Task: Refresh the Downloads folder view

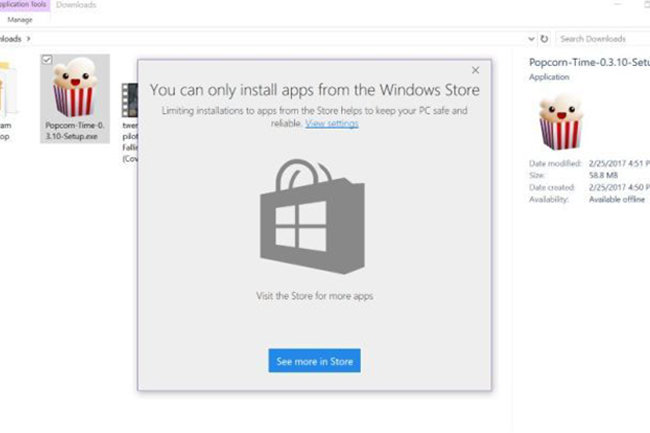Action: (x=544, y=39)
